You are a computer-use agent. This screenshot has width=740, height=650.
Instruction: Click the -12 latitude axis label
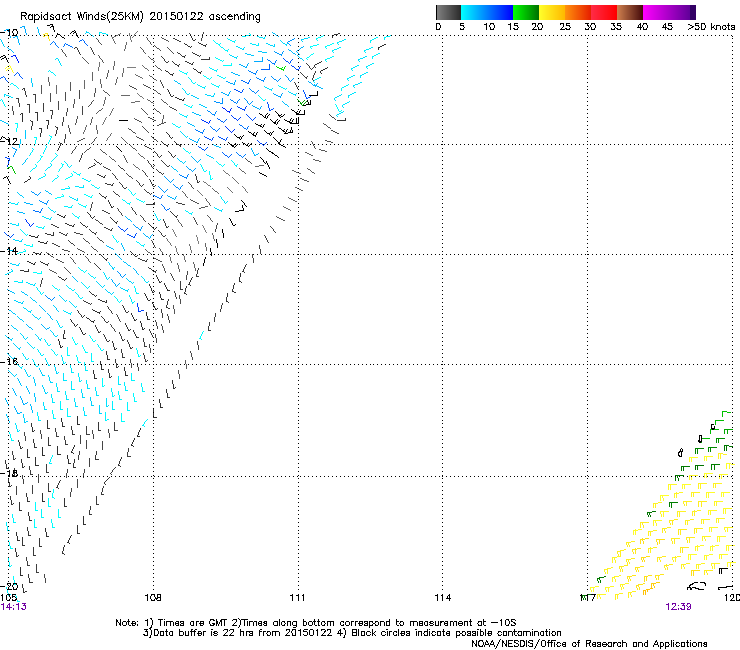(x=9, y=142)
